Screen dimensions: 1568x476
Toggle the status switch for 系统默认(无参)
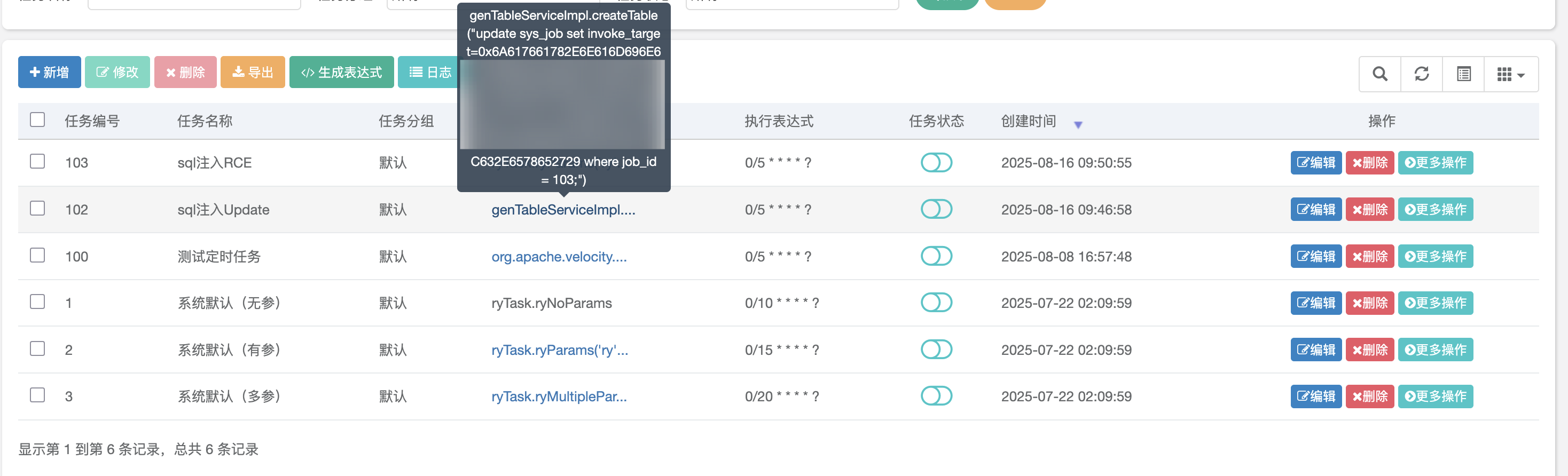(x=936, y=303)
